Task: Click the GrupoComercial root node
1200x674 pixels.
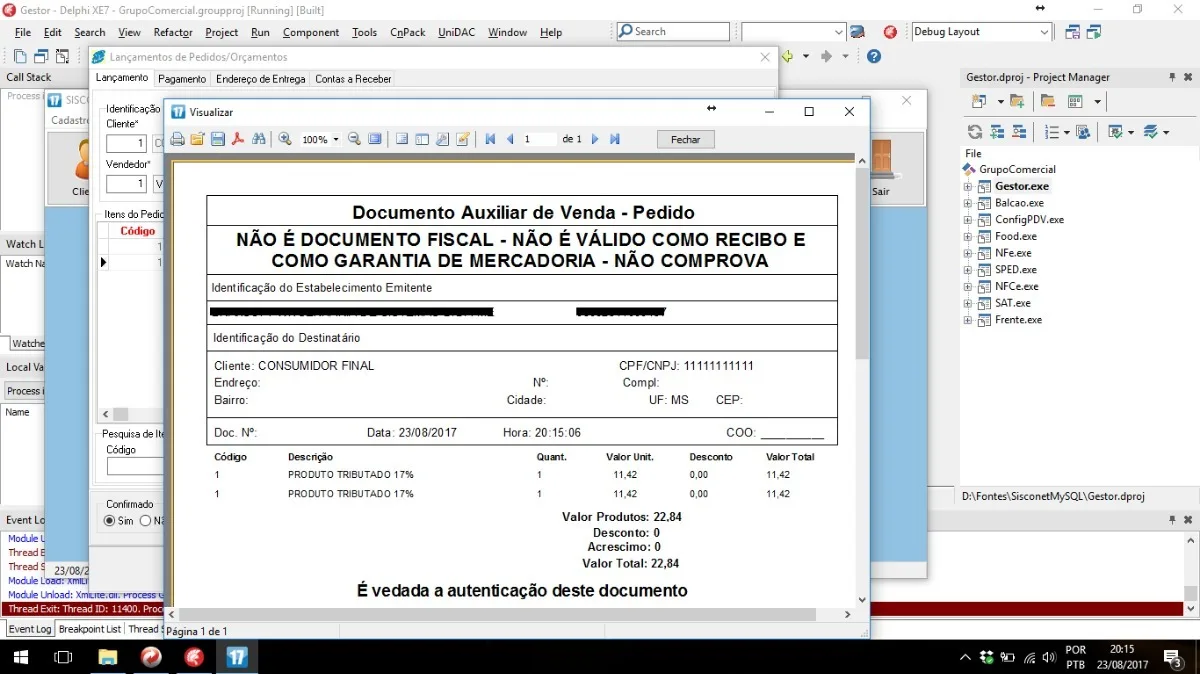Action: tap(1017, 170)
